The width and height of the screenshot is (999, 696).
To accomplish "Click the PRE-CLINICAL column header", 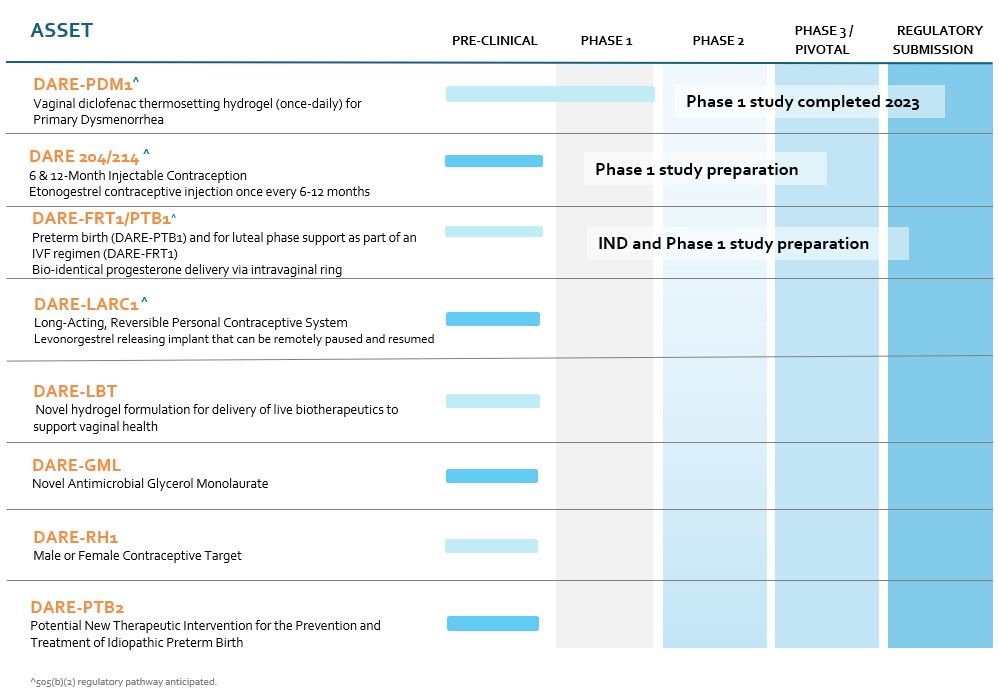I will point(494,41).
